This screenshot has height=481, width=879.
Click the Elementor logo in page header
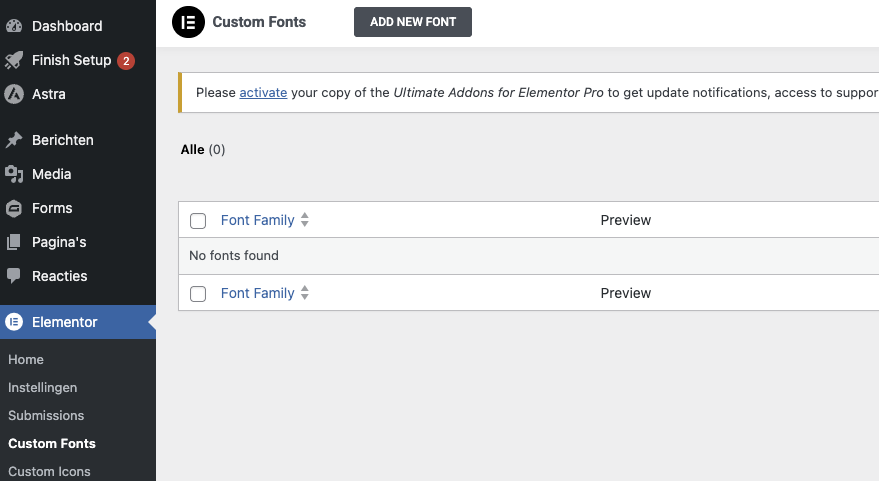click(x=188, y=22)
